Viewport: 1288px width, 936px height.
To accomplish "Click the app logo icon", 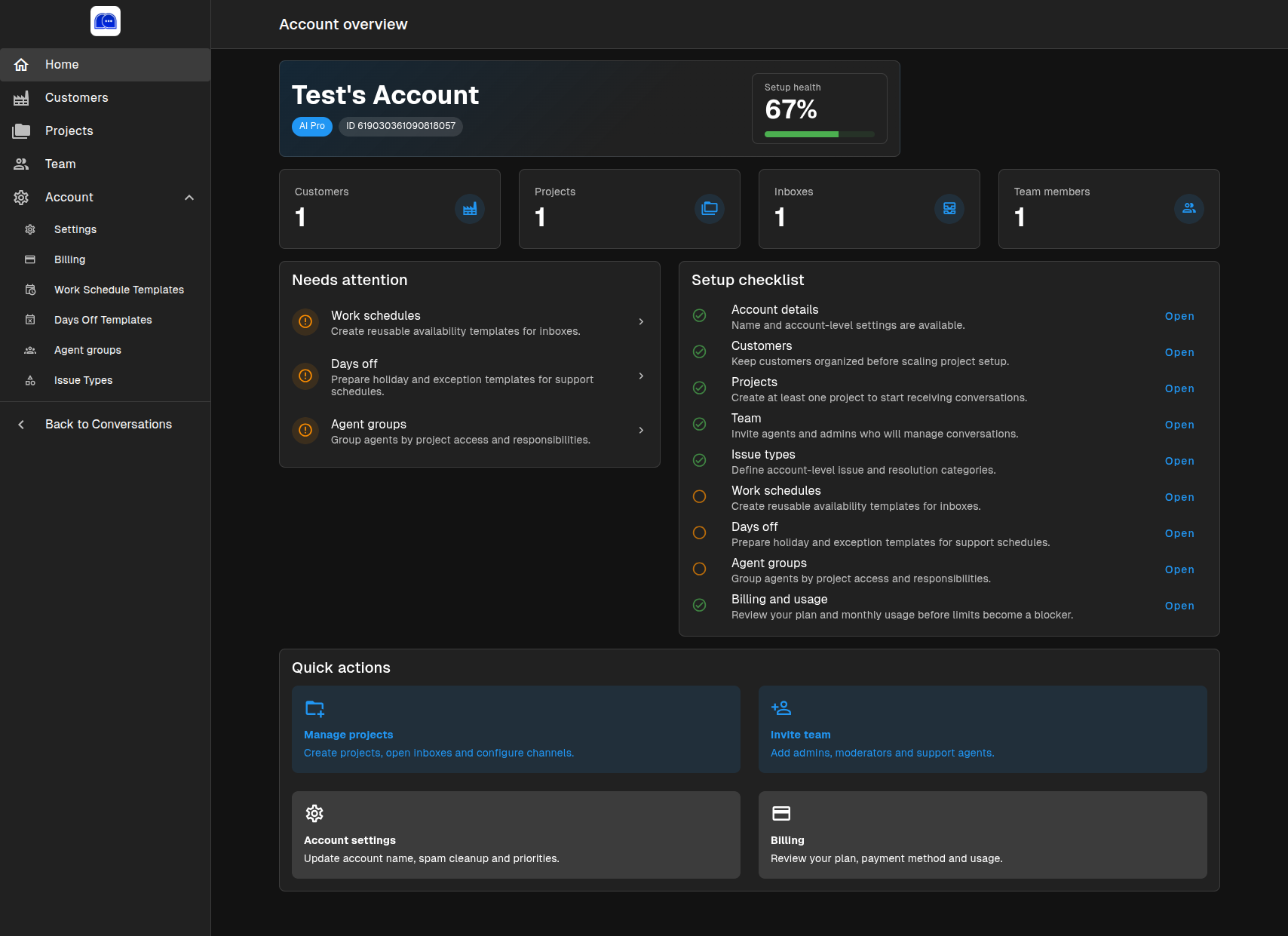I will pos(106,21).
